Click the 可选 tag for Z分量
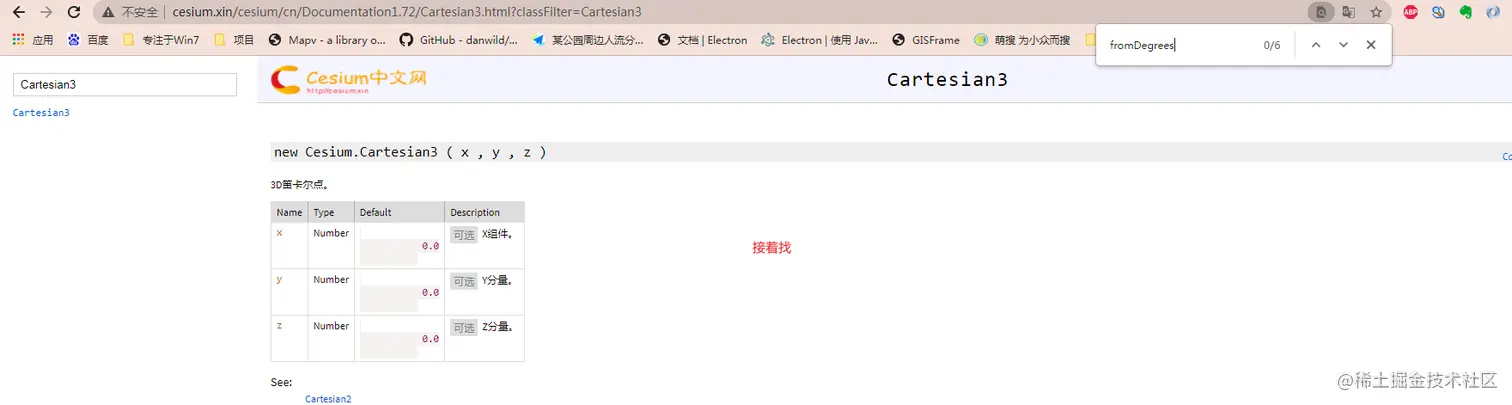The image size is (1512, 405). (x=463, y=328)
